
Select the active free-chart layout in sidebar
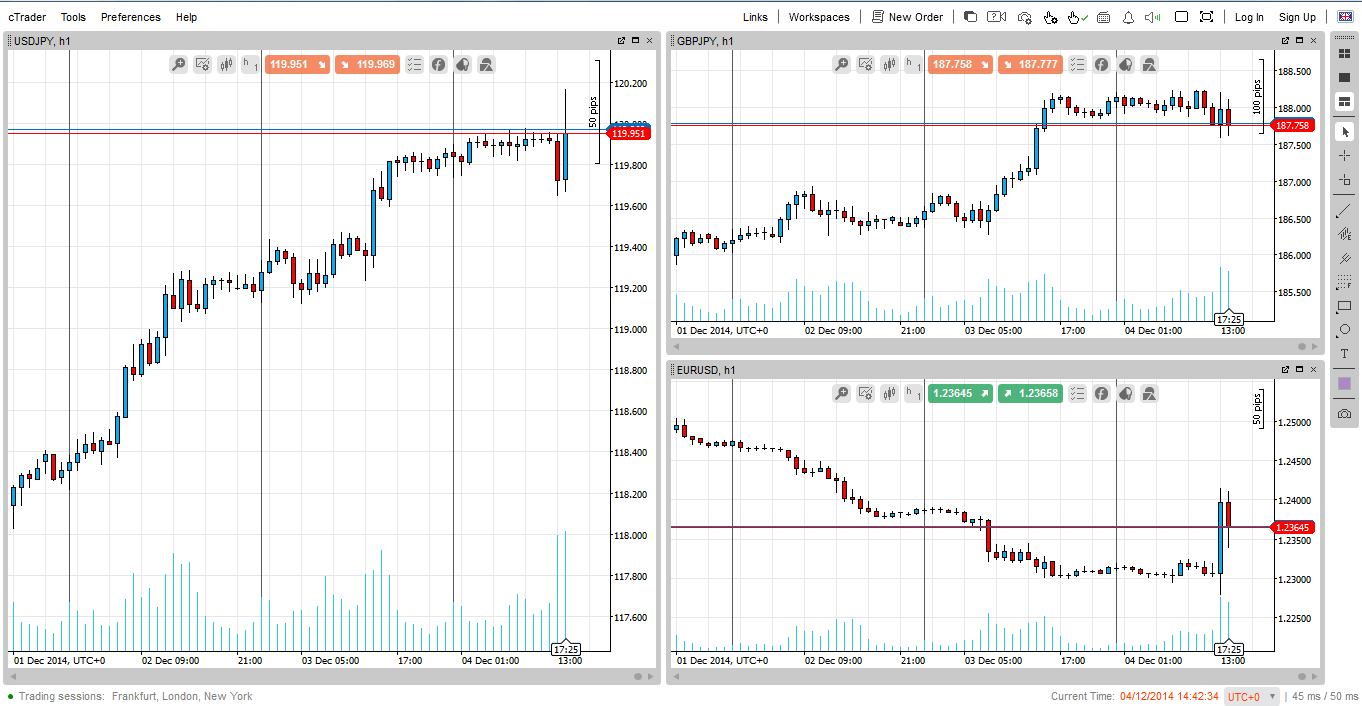click(x=1344, y=101)
